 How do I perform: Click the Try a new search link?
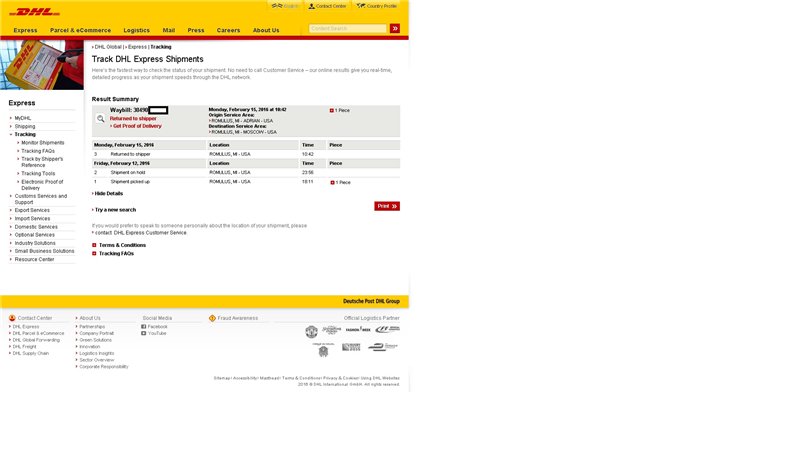click(x=115, y=210)
